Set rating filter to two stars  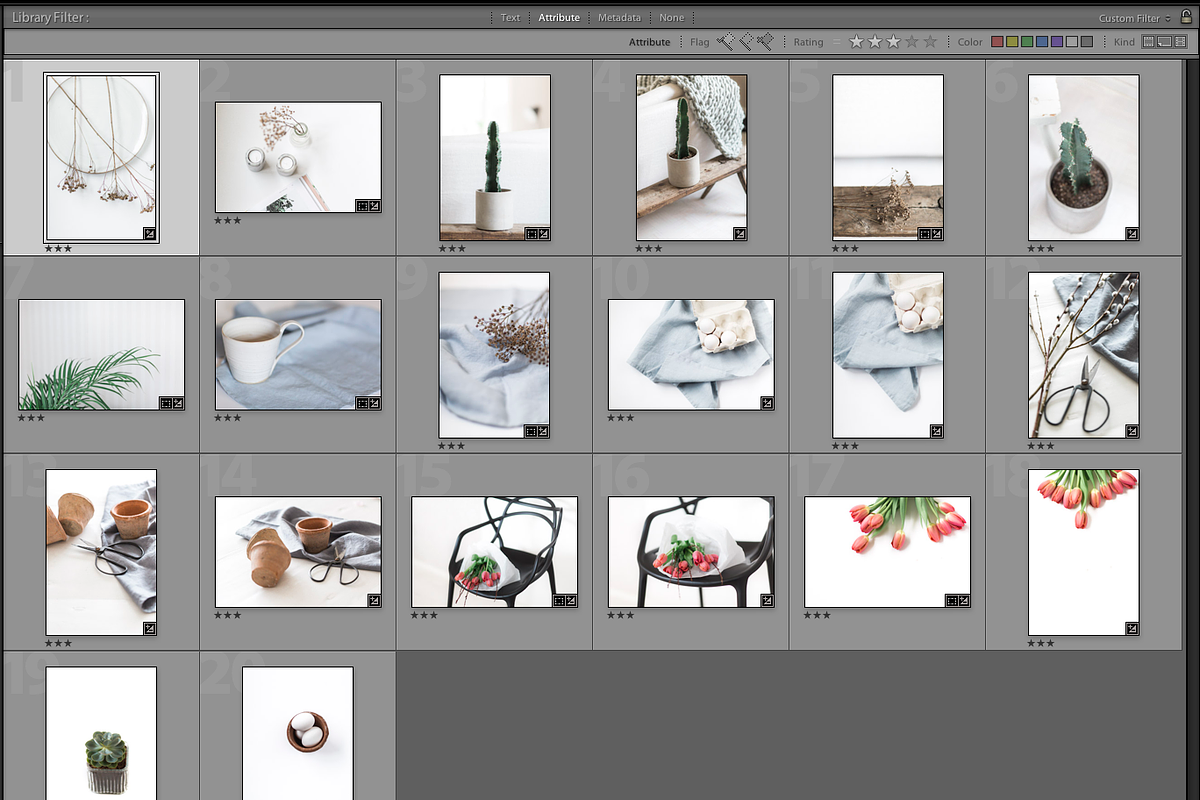pos(875,42)
